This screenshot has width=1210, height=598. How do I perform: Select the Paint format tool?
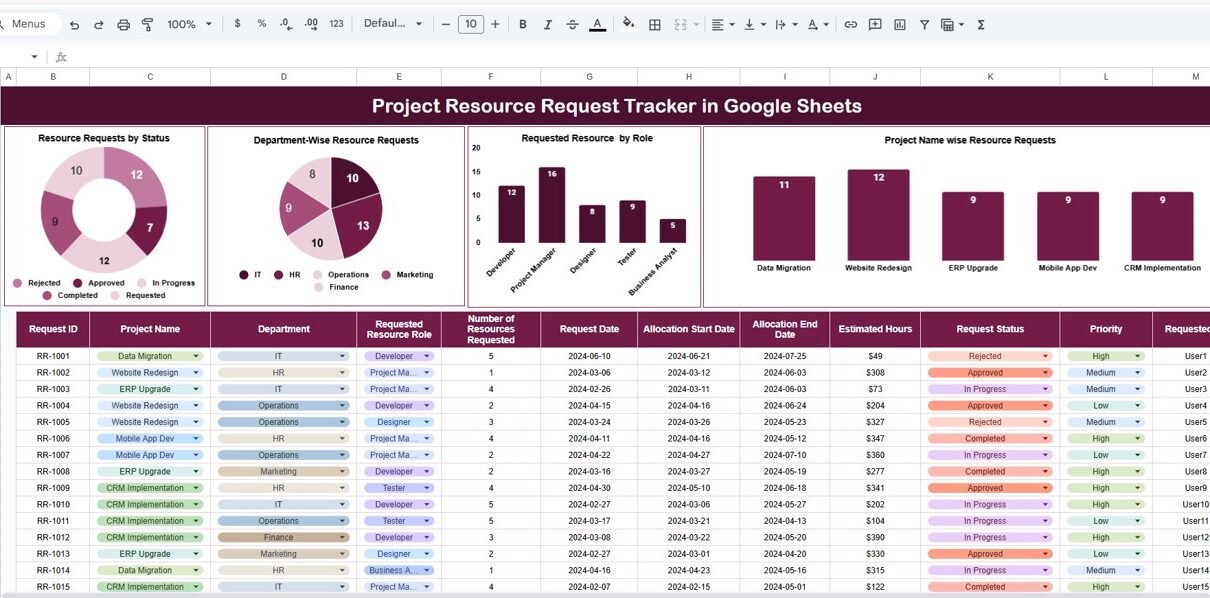(148, 24)
